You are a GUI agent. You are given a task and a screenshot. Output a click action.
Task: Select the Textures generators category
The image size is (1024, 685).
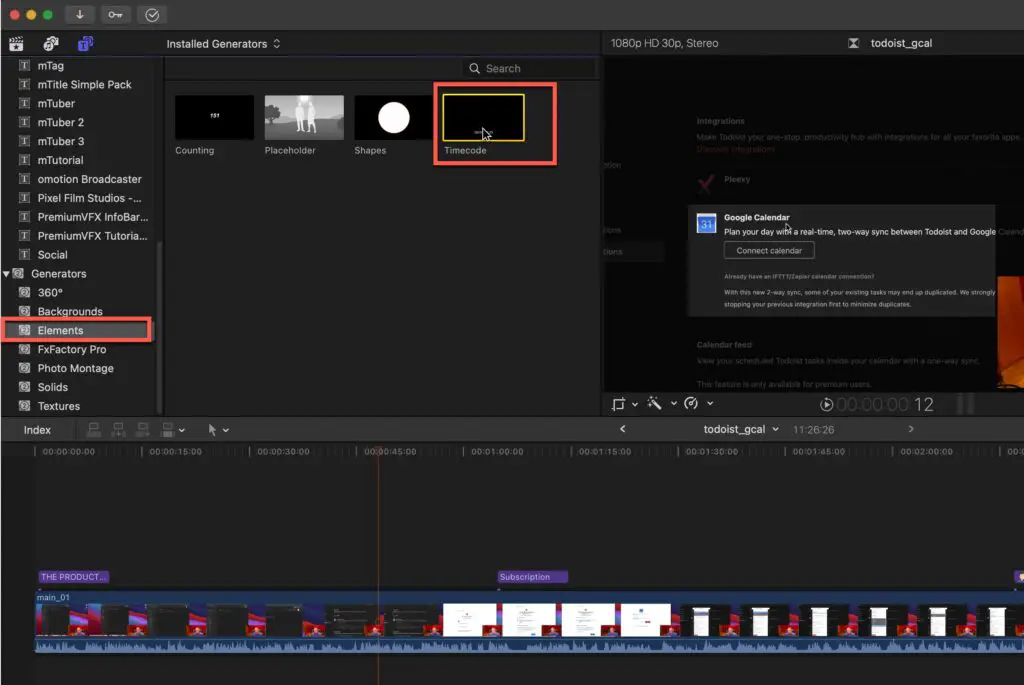tap(59, 406)
